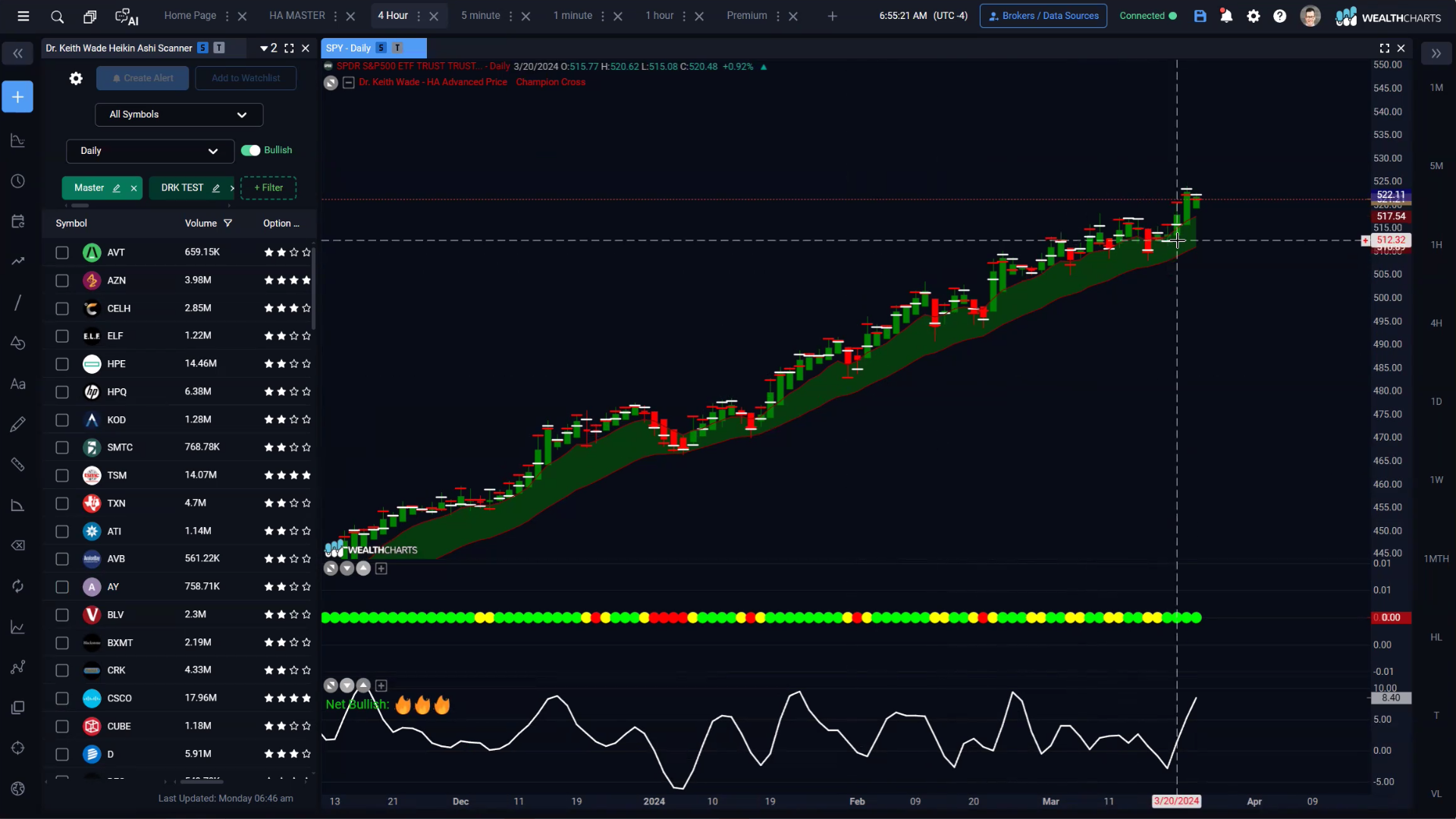Open the Daily timeframe dropdown
This screenshot has height=819, width=1456.
click(150, 151)
